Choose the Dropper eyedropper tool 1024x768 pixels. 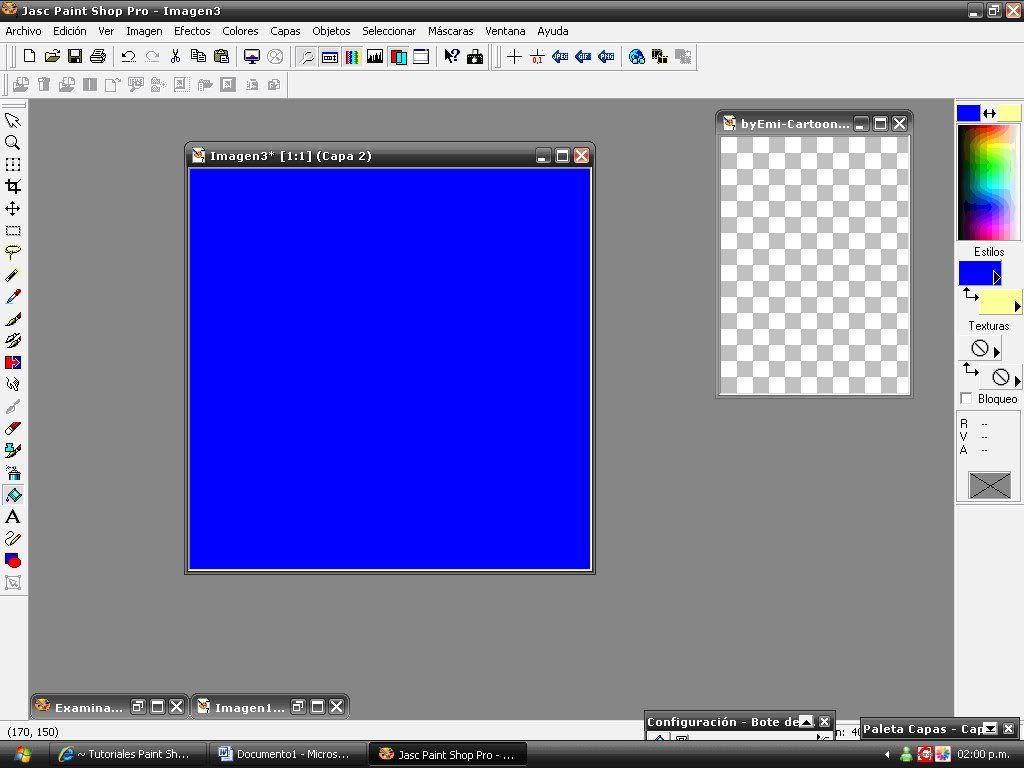coord(13,297)
